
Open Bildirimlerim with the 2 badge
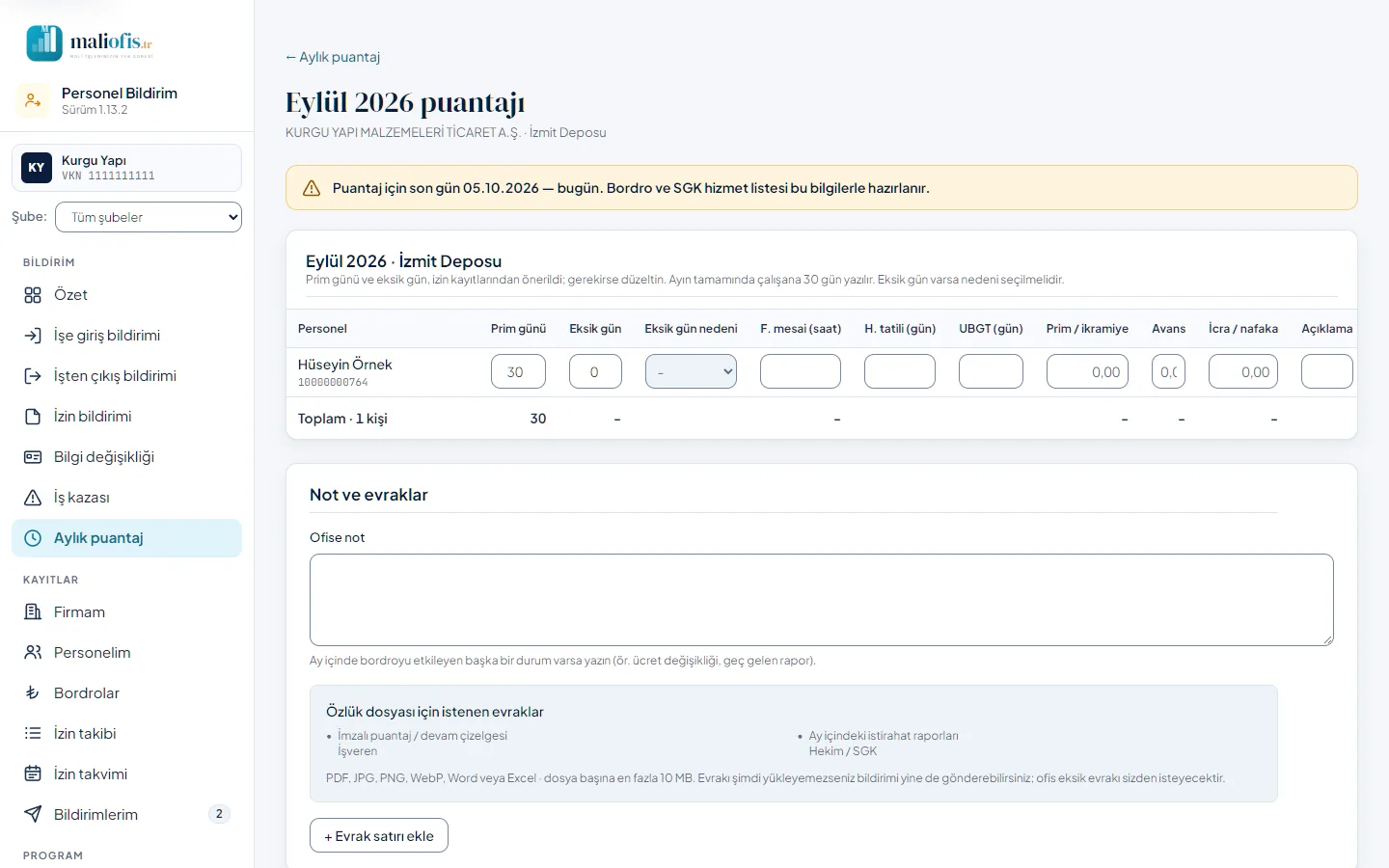coord(126,815)
